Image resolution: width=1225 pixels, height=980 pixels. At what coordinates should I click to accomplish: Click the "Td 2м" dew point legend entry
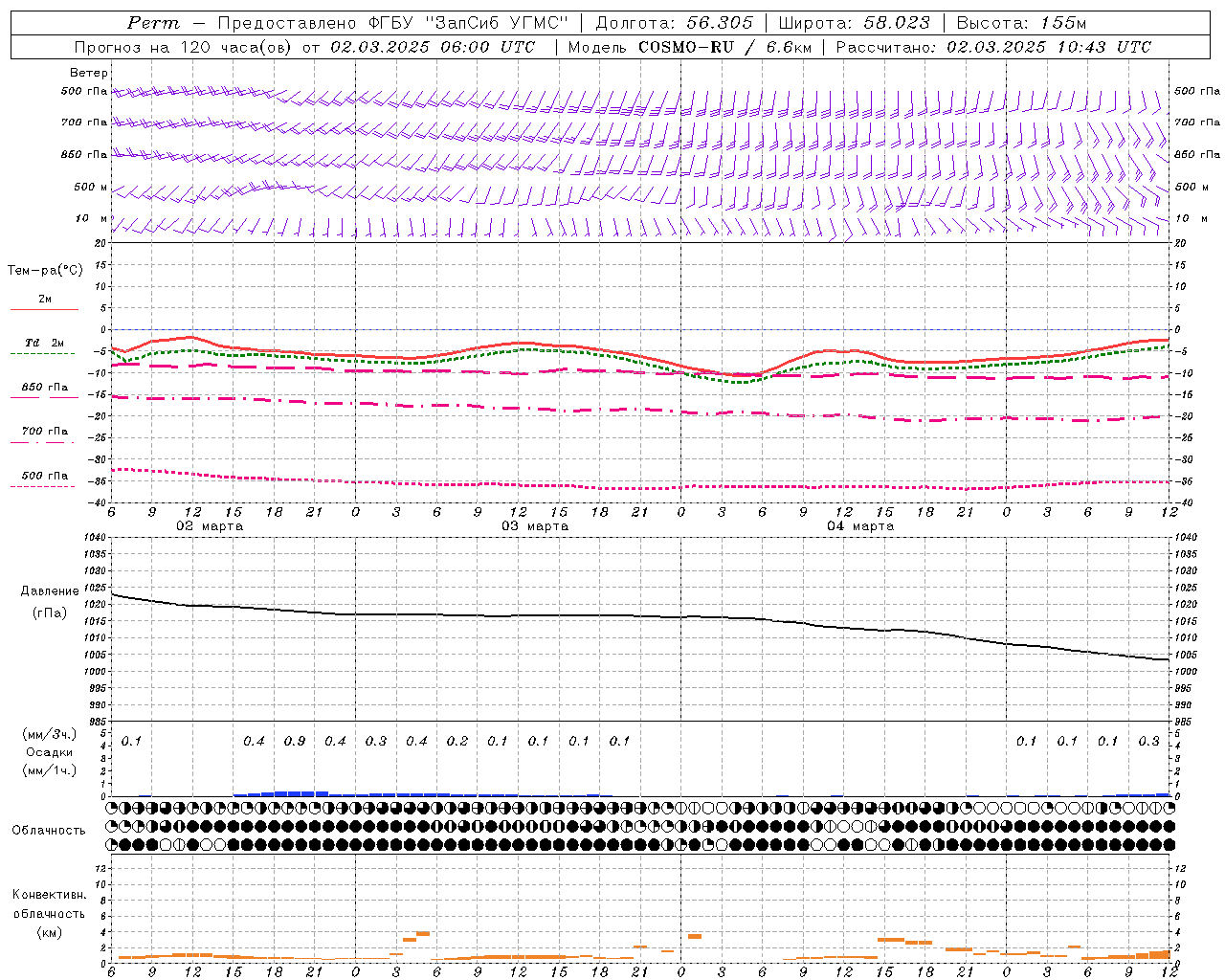45,343
